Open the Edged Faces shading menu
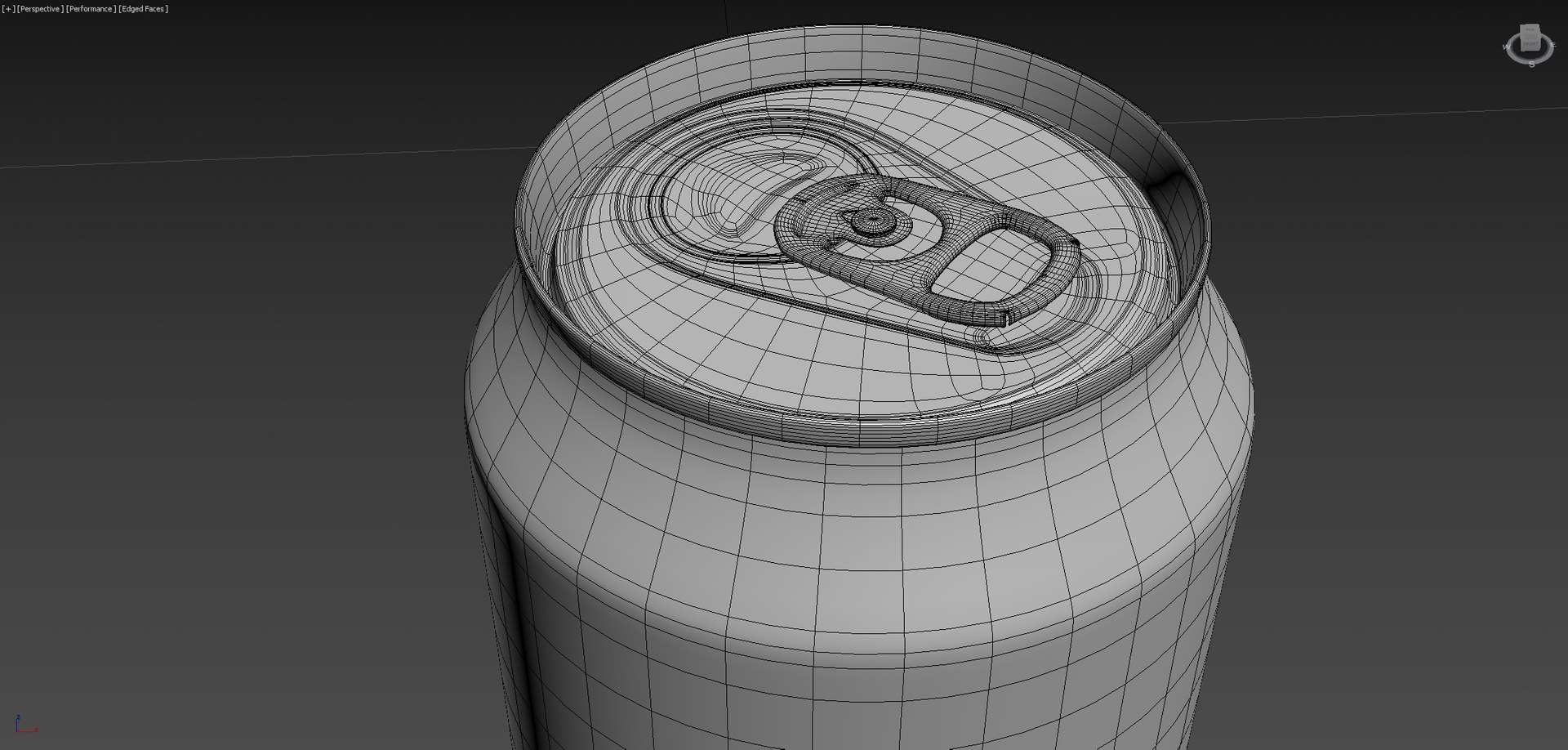Screen dimensions: 1568x750 point(144,9)
